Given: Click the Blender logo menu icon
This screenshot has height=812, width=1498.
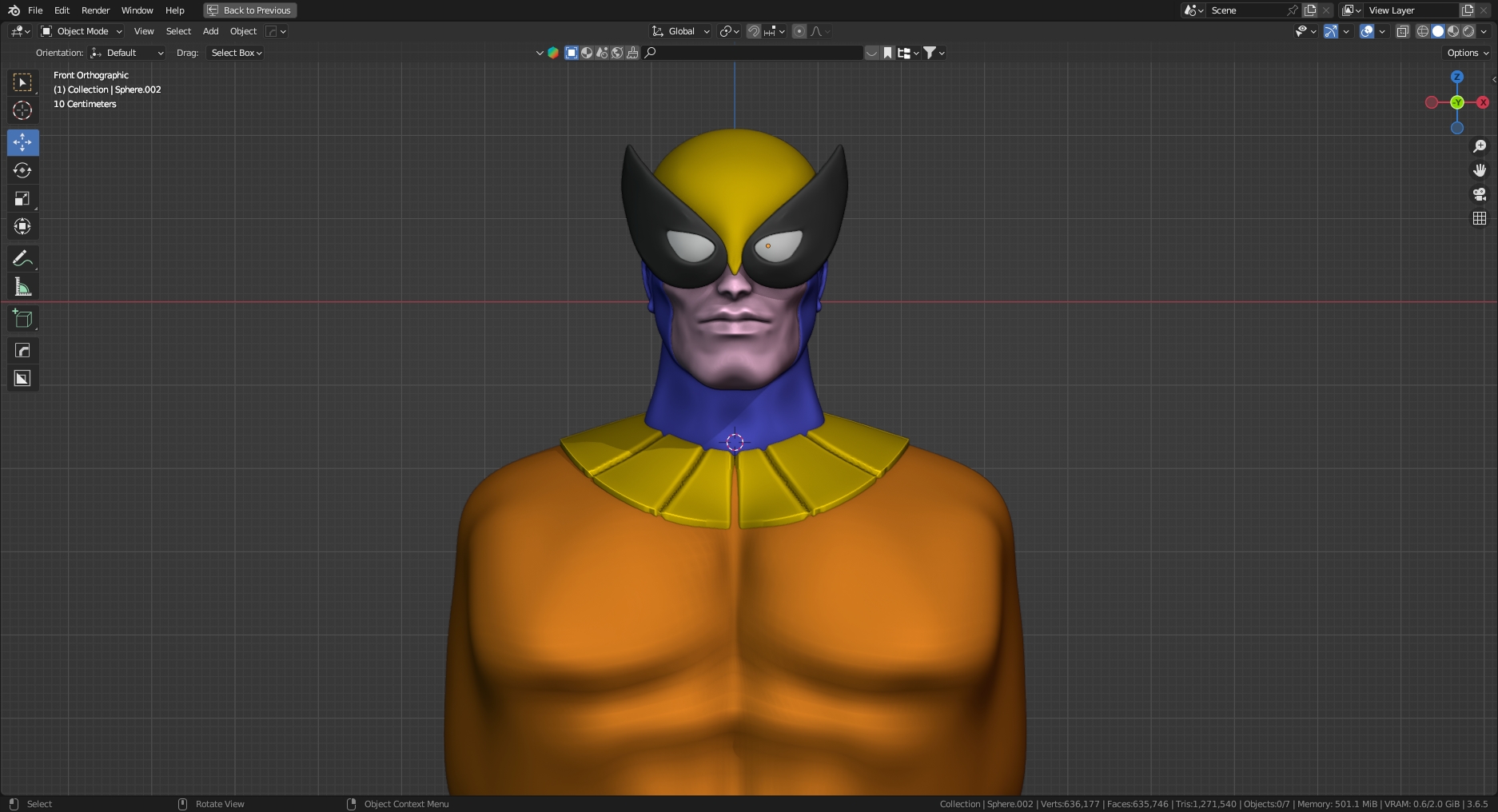Looking at the screenshot, I should click(14, 10).
